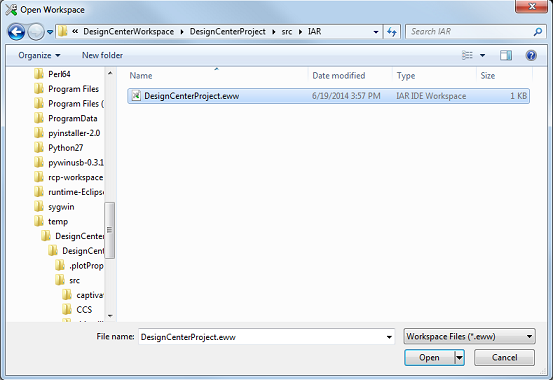553x380 pixels.
Task: Click the Forward navigation arrow
Action: 36,32
